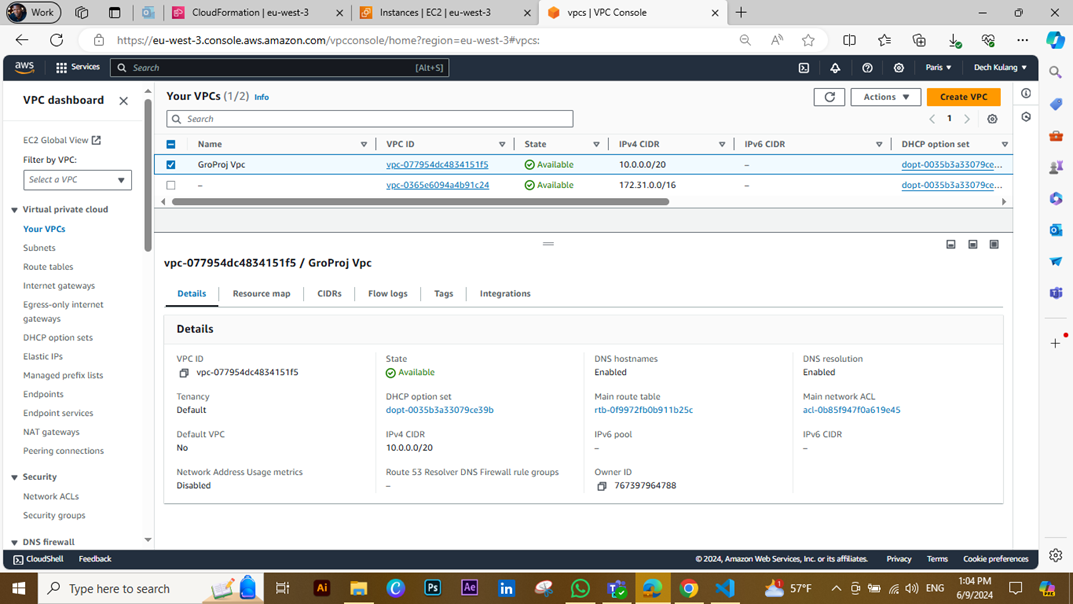The height and width of the screenshot is (604, 1073).
Task: Open Visual Studio Code from taskbar
Action: [725, 588]
